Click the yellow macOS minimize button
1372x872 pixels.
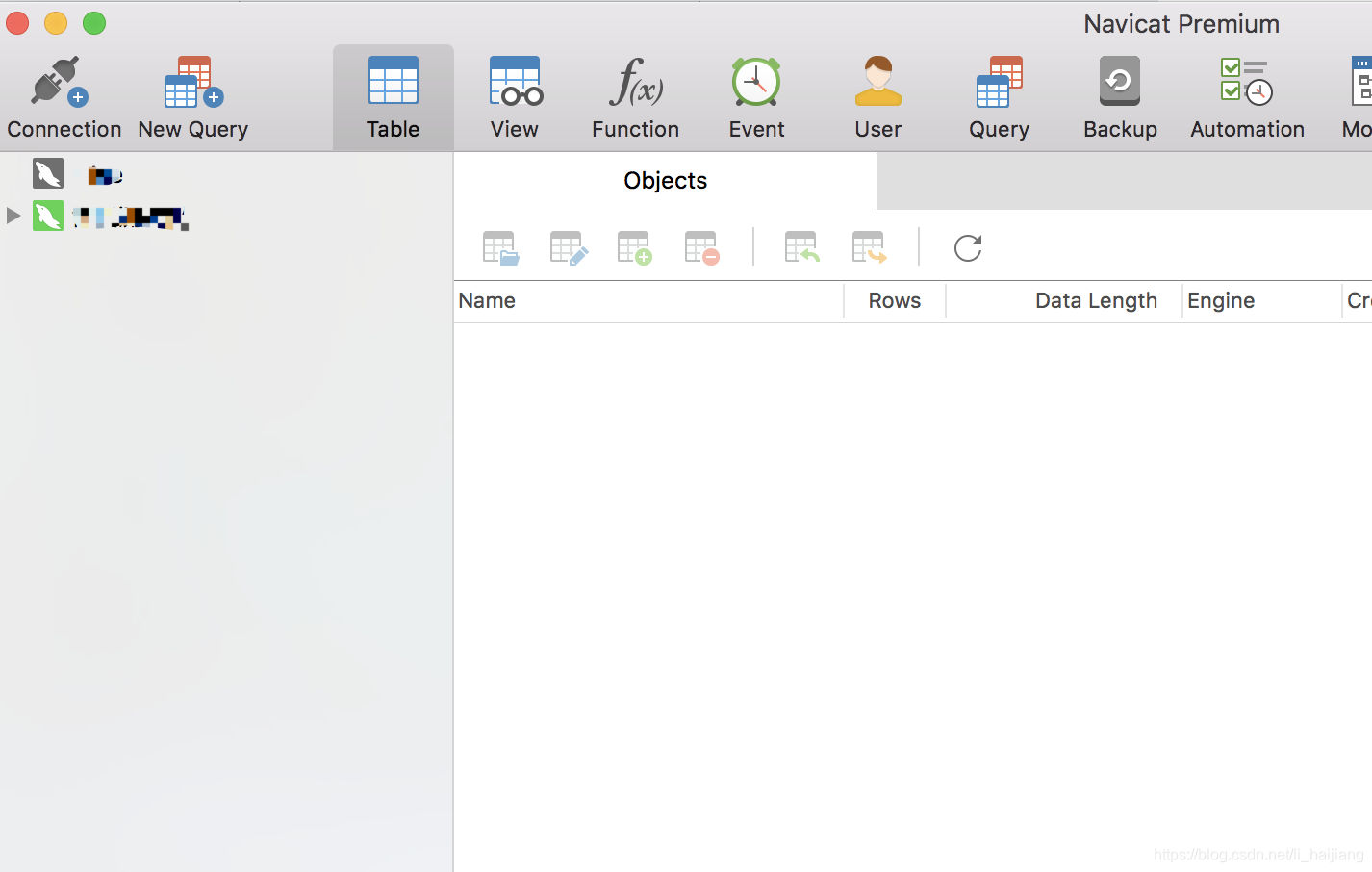pyautogui.click(x=56, y=23)
